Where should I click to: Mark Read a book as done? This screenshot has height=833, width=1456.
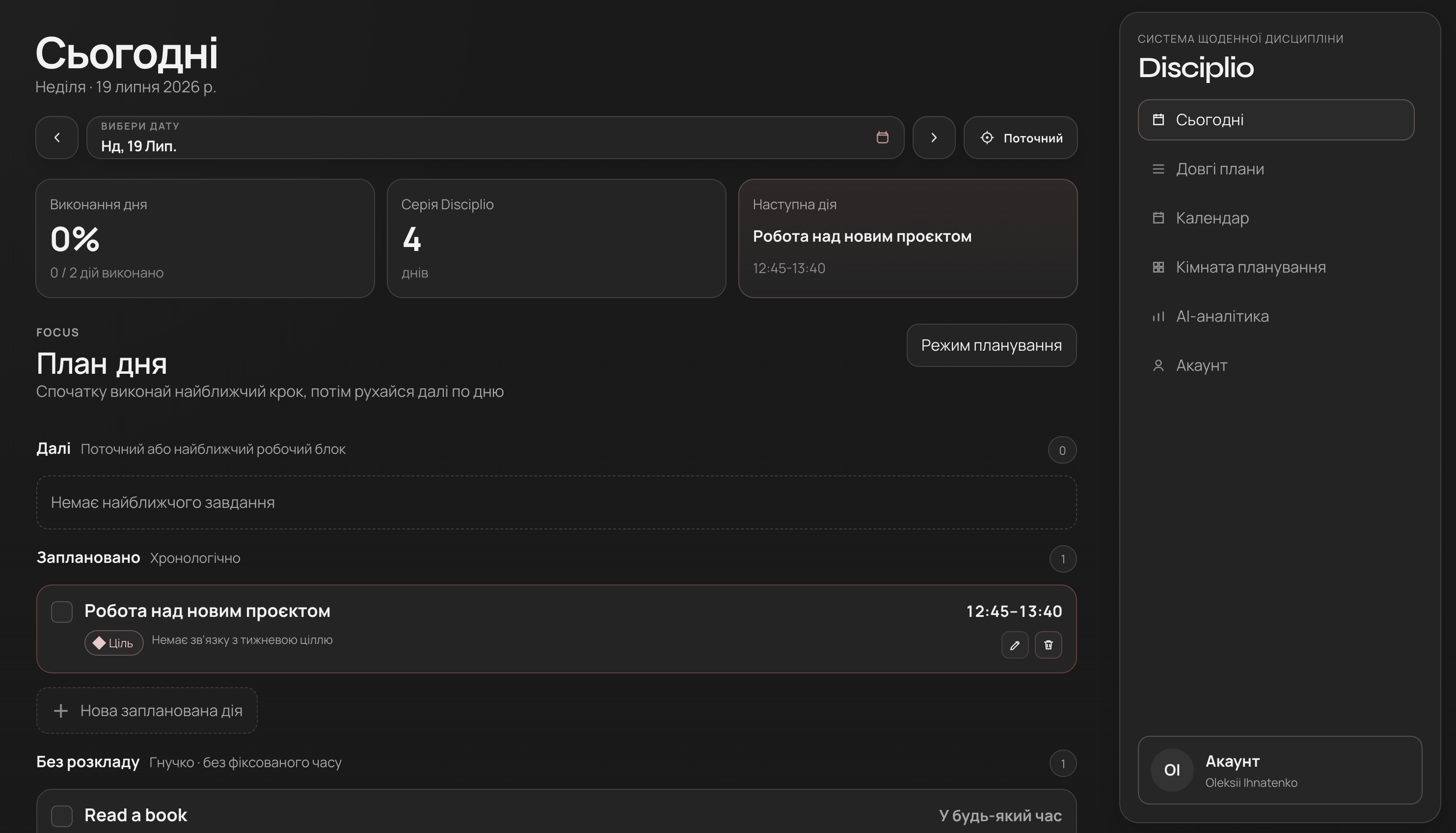pos(62,816)
